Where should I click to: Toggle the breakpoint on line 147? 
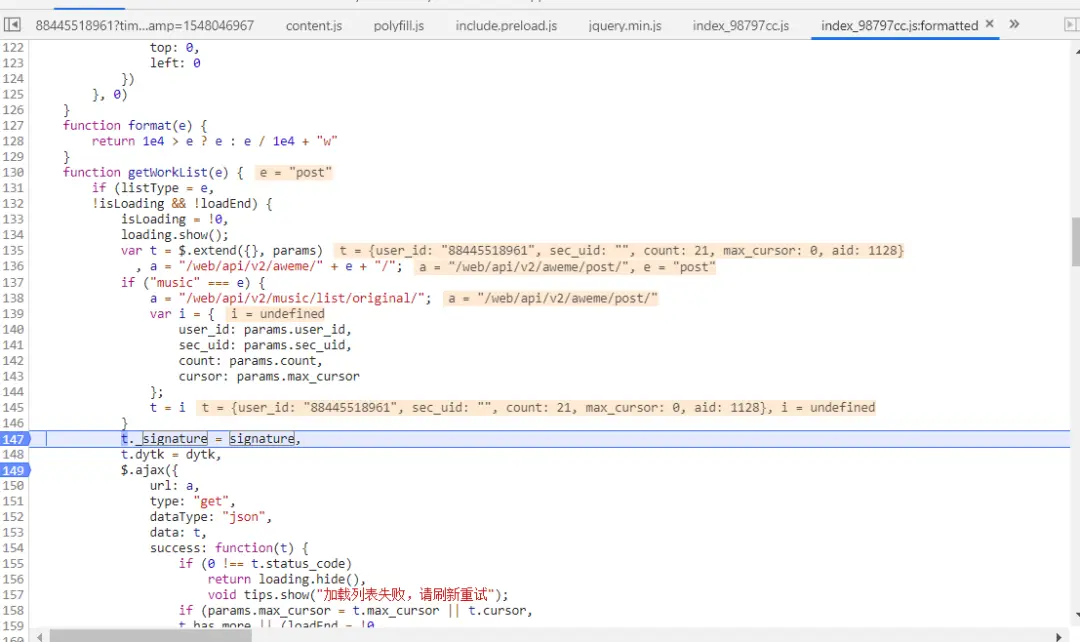14,439
